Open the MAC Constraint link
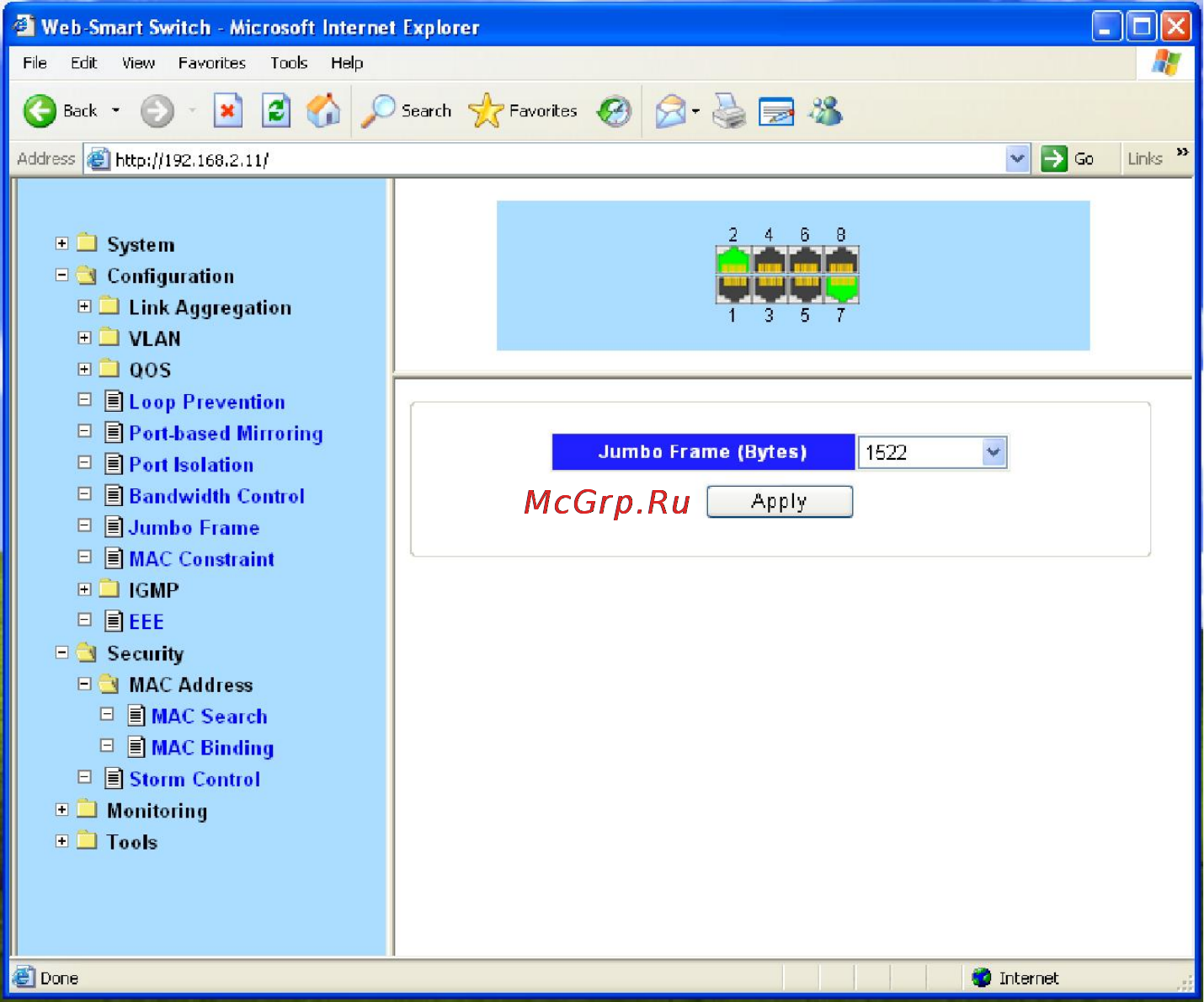 tap(201, 558)
